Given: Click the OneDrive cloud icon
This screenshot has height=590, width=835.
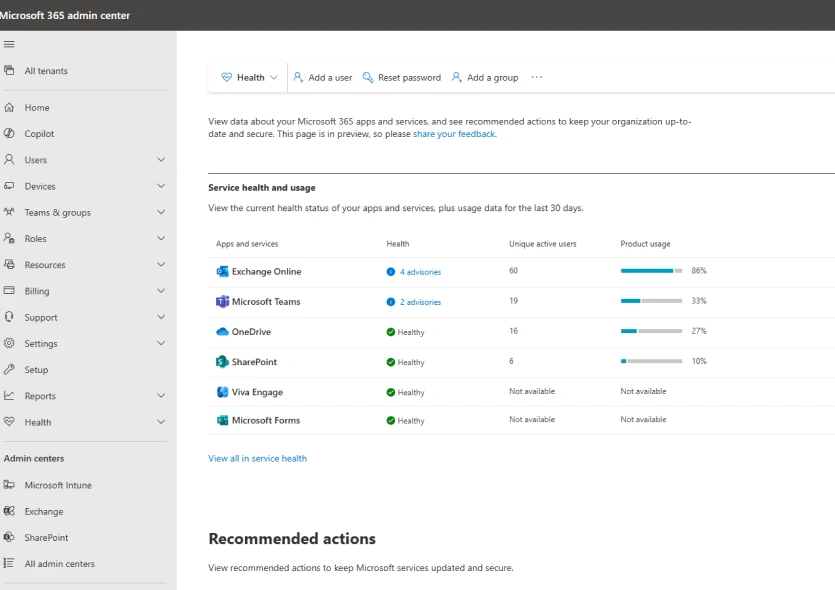Looking at the screenshot, I should tap(222, 332).
